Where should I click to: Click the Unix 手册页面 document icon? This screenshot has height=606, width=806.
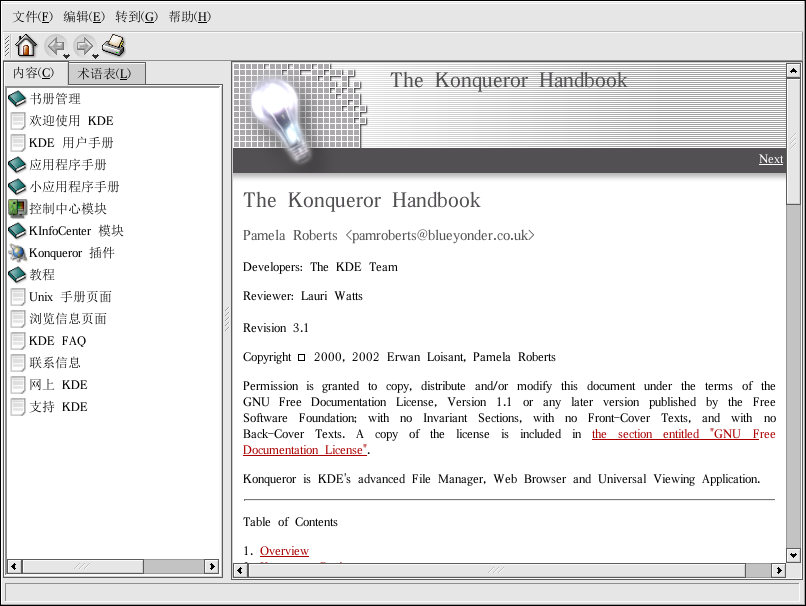(17, 297)
